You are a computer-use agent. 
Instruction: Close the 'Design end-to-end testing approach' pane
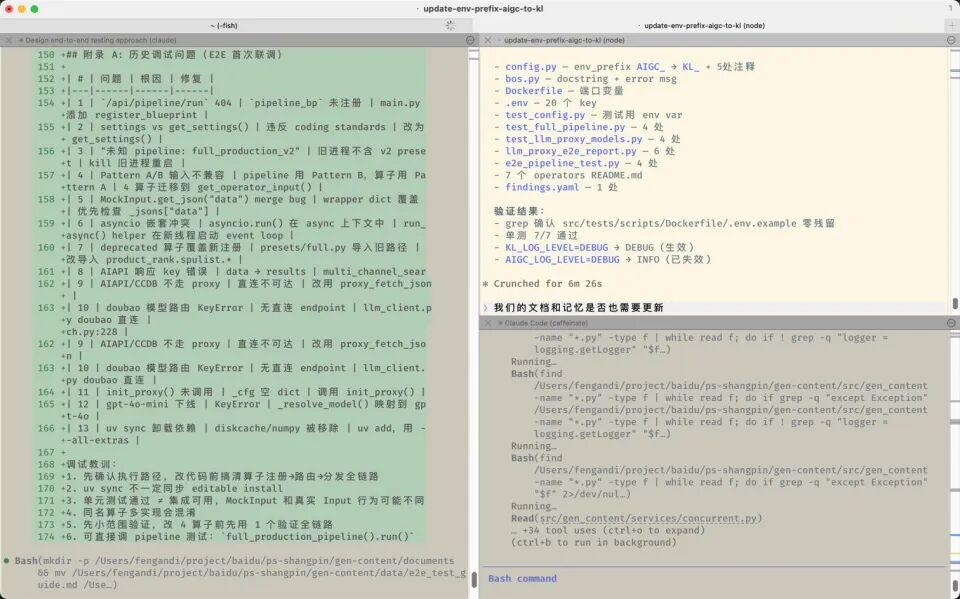[8, 40]
